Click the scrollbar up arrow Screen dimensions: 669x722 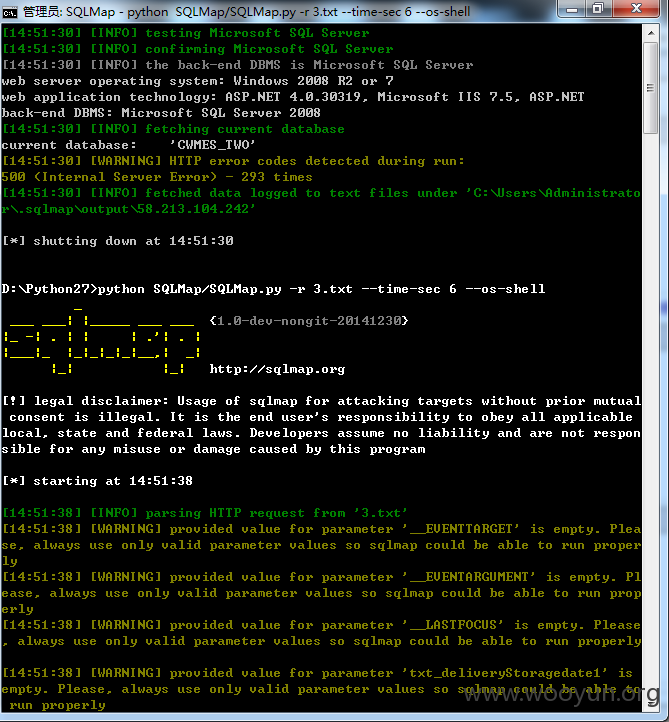click(x=651, y=33)
